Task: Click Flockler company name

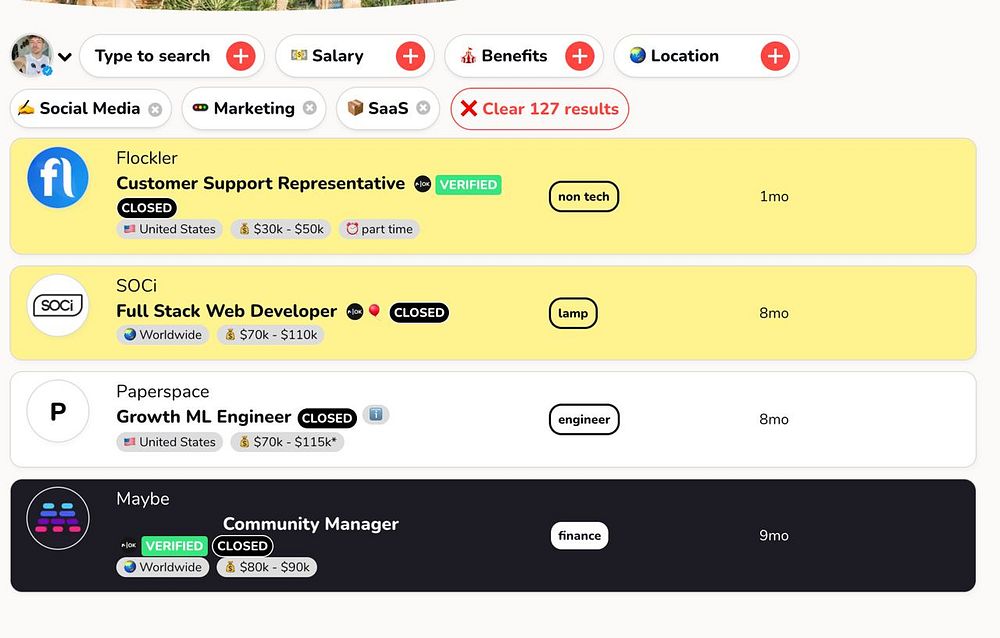Action: click(147, 158)
